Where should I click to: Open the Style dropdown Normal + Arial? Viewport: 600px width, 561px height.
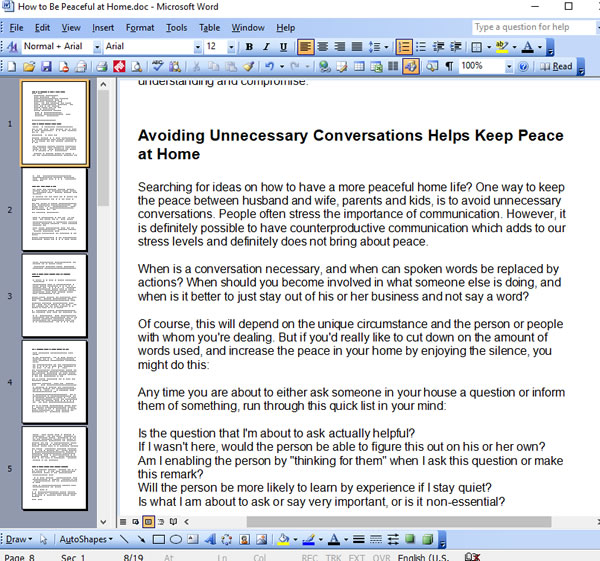point(97,47)
